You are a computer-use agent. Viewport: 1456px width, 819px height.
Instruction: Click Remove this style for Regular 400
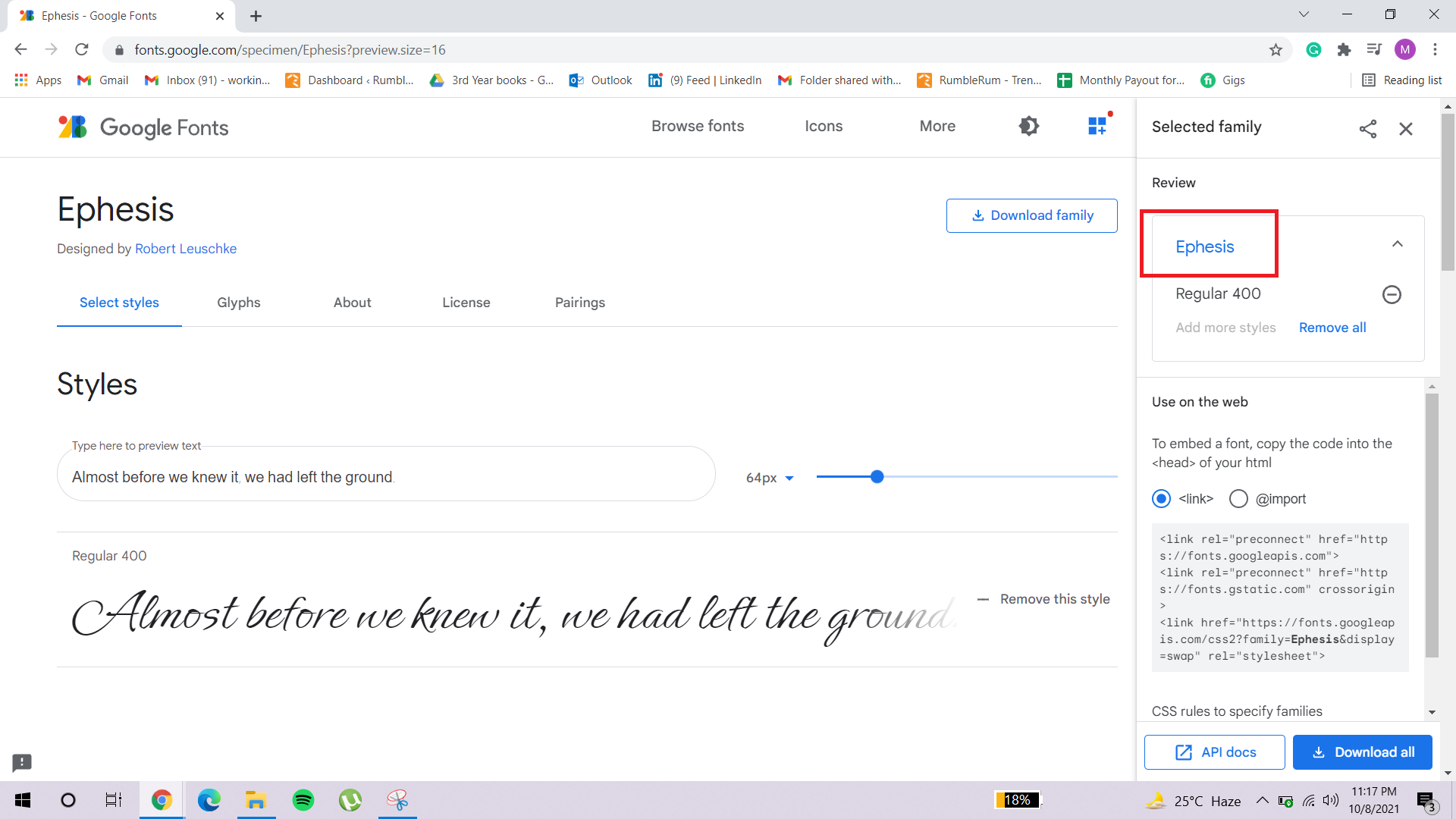click(x=1043, y=599)
